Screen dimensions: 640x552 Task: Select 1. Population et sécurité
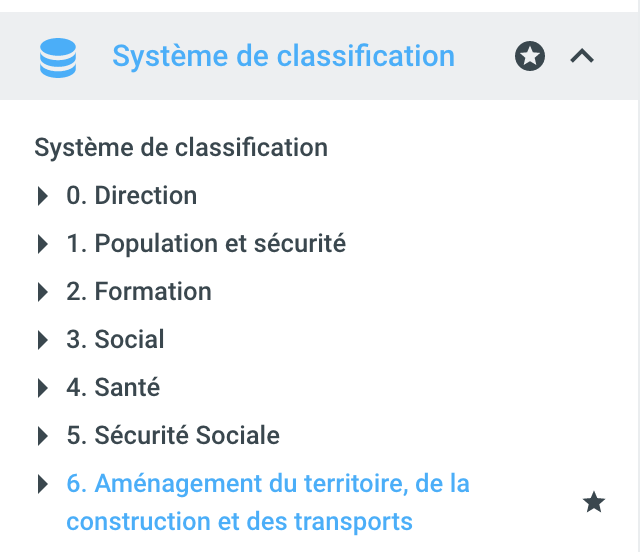tap(206, 244)
